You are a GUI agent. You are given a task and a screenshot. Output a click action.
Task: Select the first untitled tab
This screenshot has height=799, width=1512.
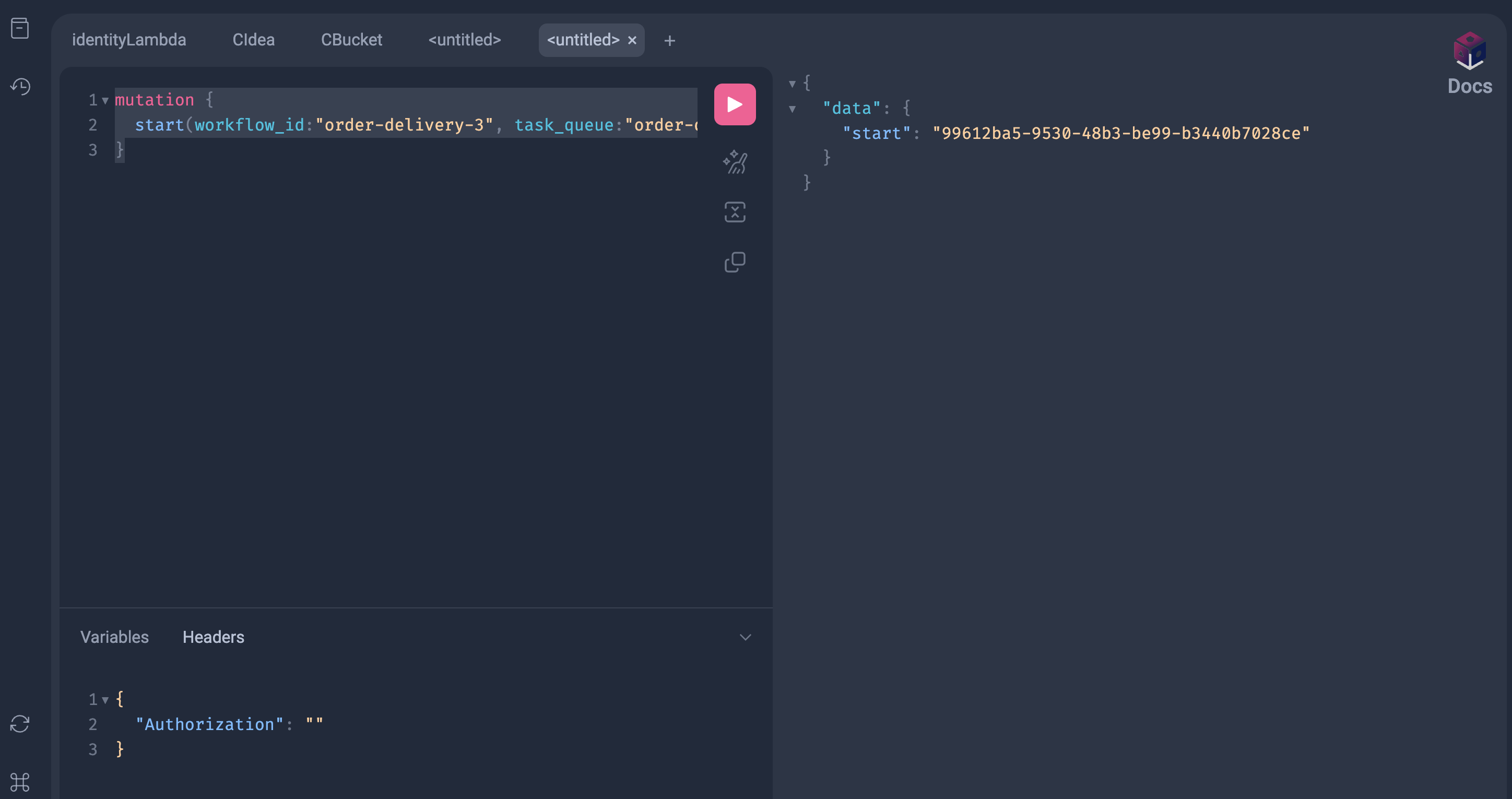[x=465, y=40]
